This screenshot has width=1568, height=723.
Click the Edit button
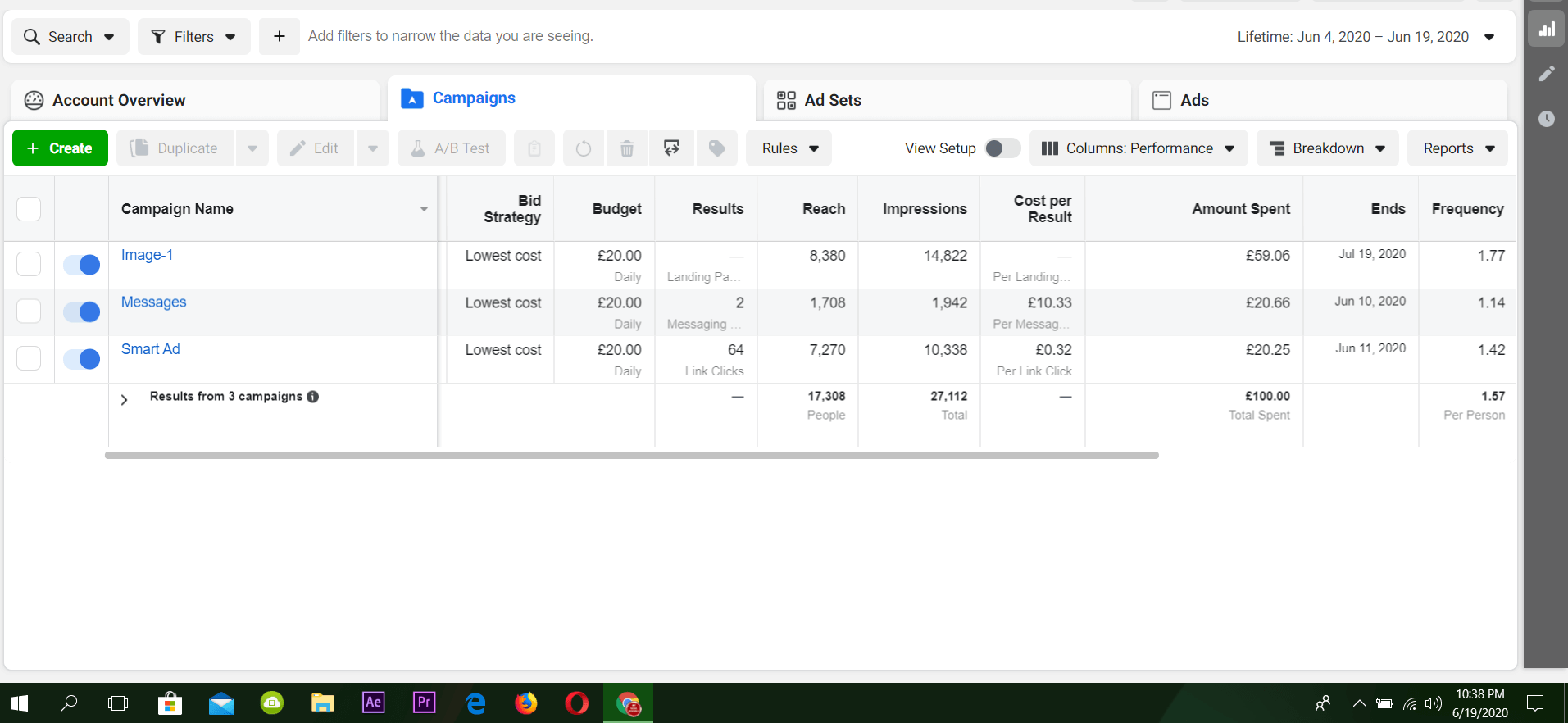[x=316, y=148]
